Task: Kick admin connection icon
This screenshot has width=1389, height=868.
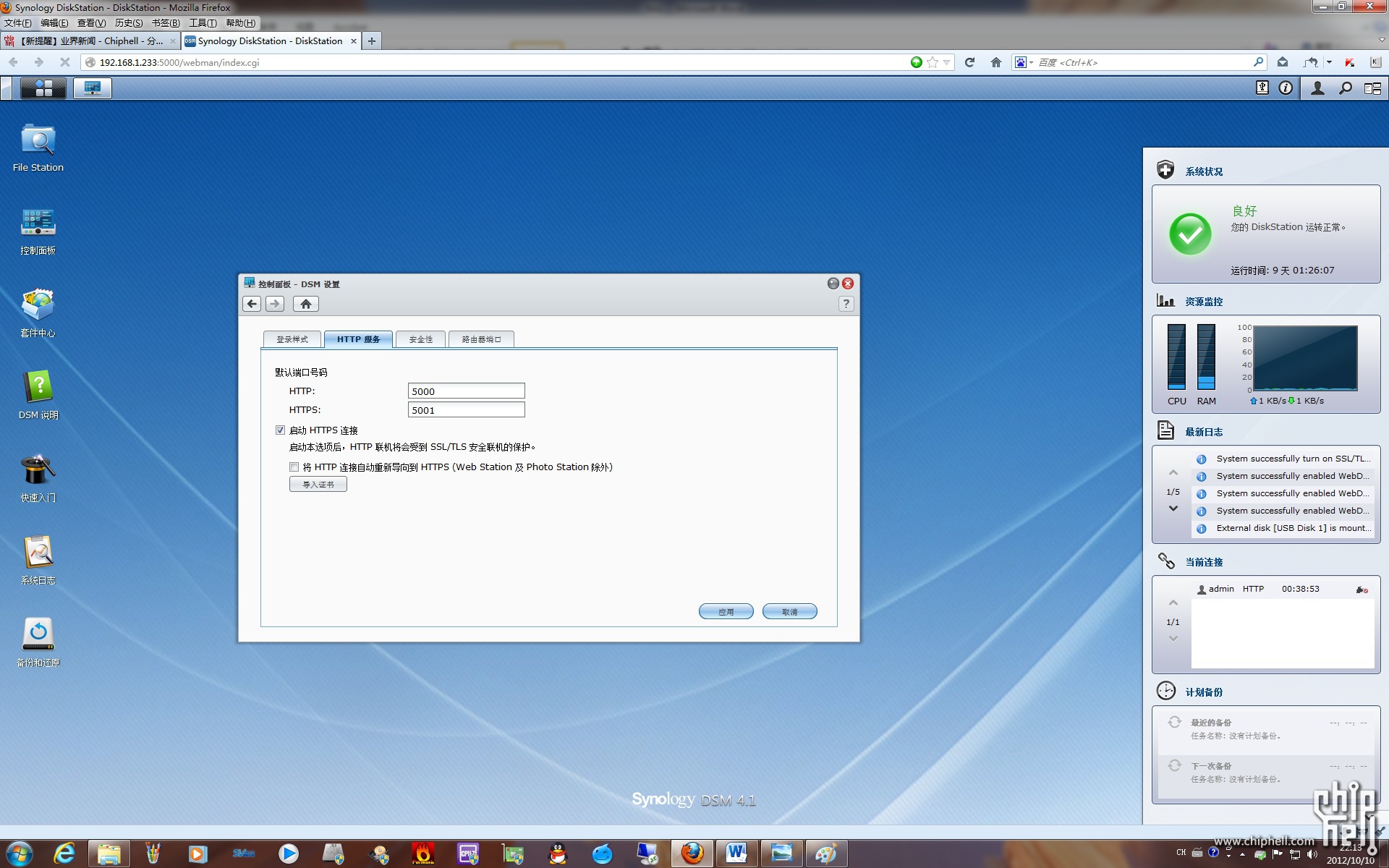Action: [x=1362, y=590]
